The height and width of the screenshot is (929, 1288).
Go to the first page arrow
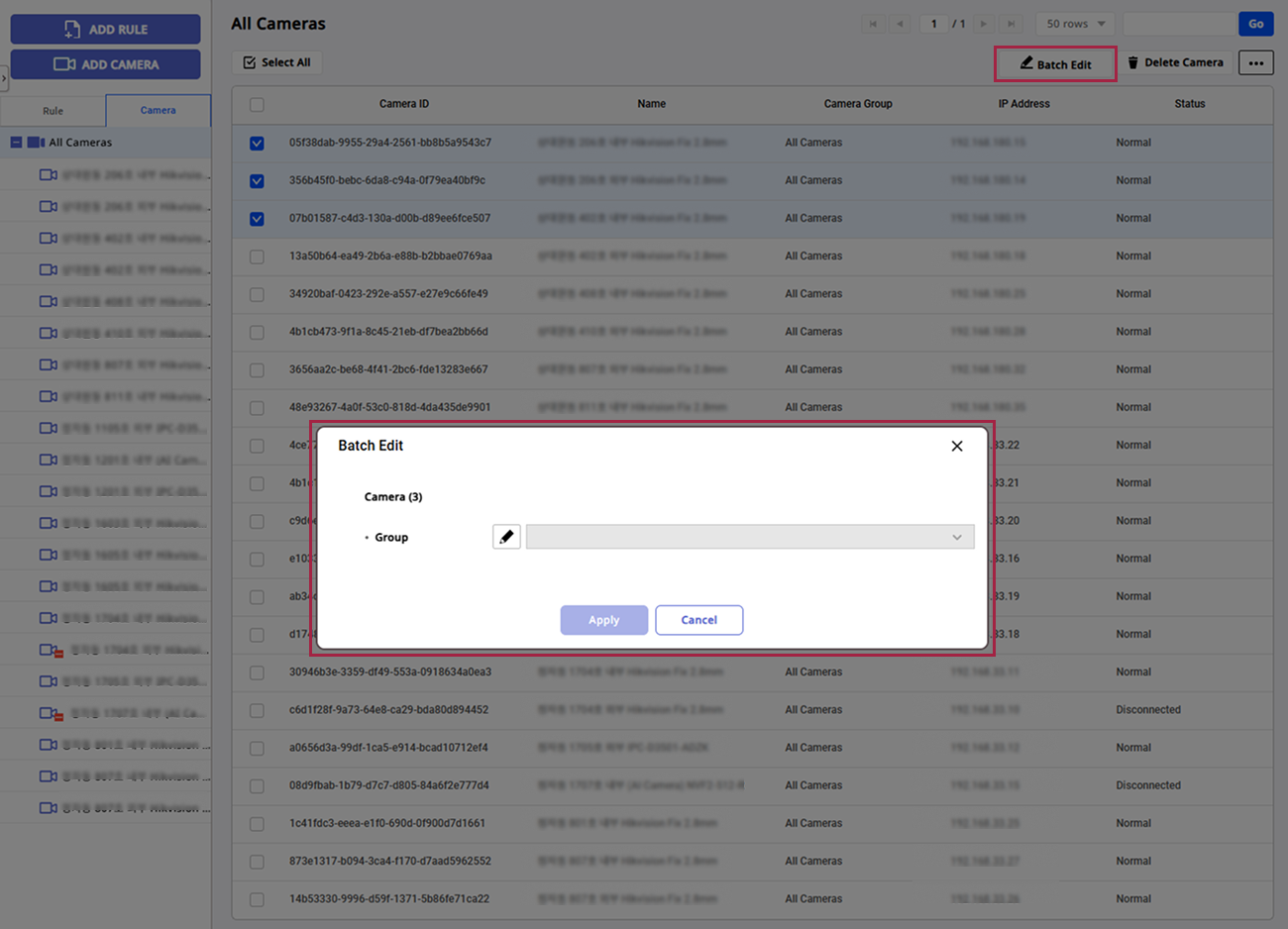[x=873, y=24]
